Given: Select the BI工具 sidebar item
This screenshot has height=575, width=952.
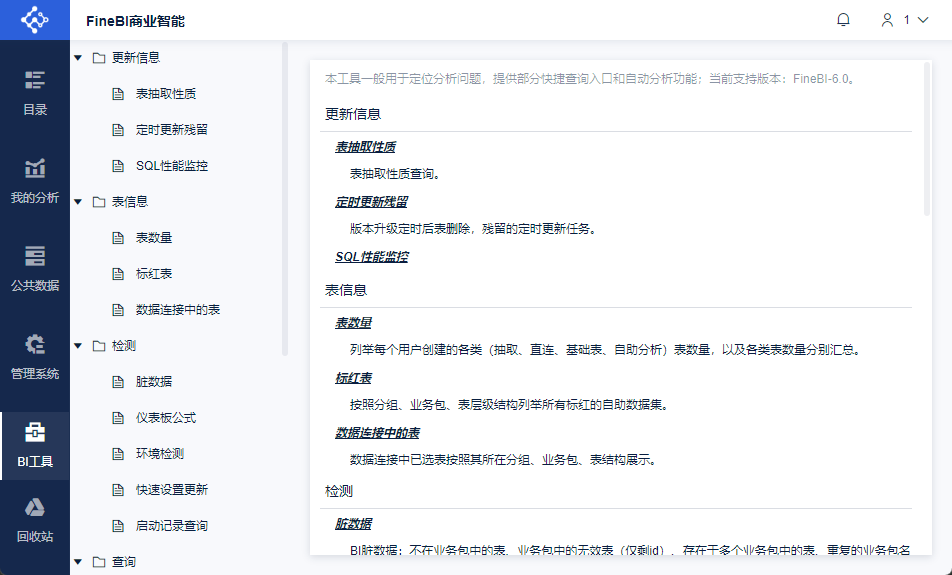Looking at the screenshot, I should click(35, 446).
